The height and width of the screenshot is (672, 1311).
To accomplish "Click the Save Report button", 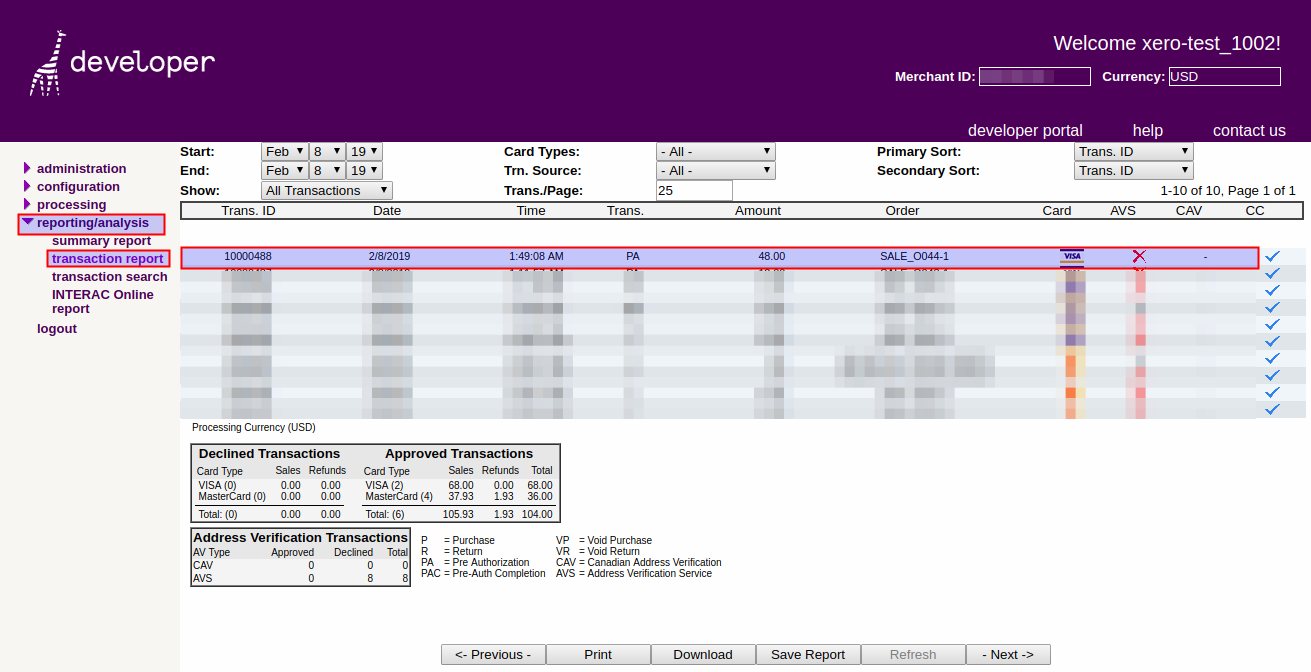I will coord(808,655).
